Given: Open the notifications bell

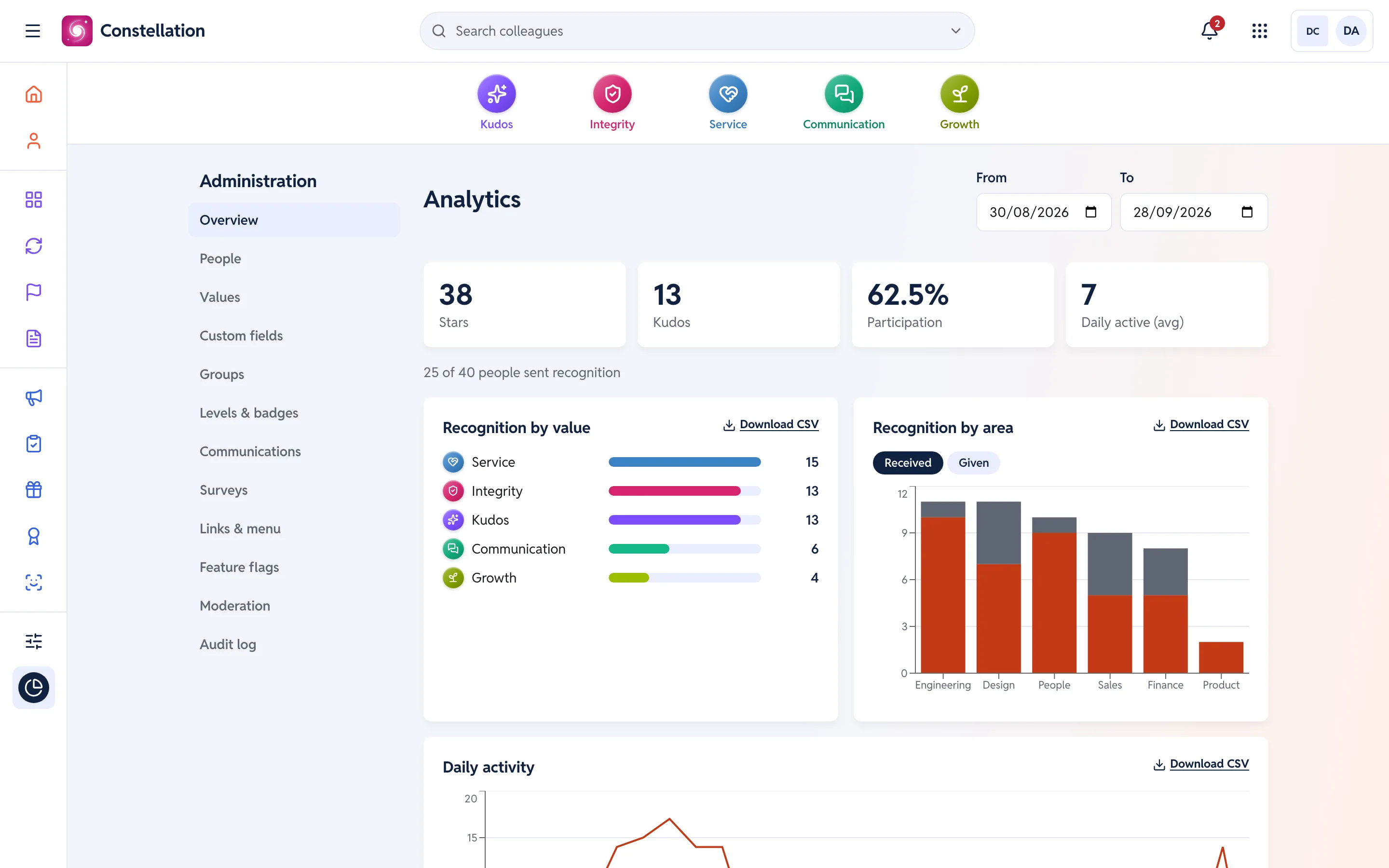Looking at the screenshot, I should click(x=1210, y=31).
